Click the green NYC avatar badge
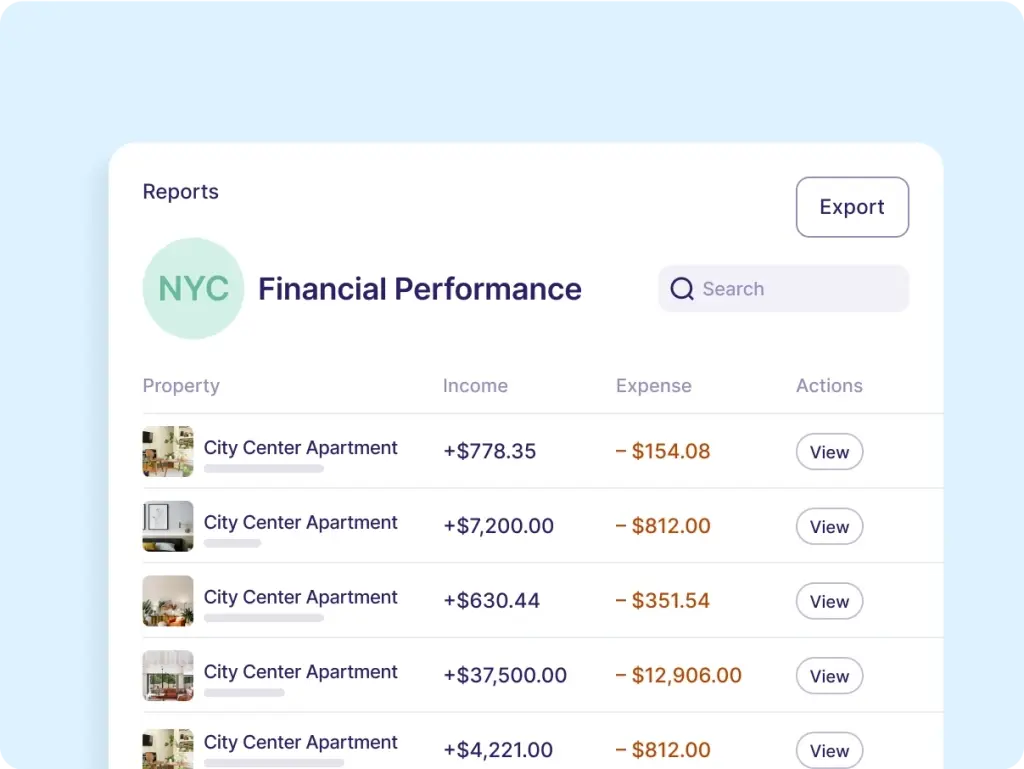 [x=194, y=288]
